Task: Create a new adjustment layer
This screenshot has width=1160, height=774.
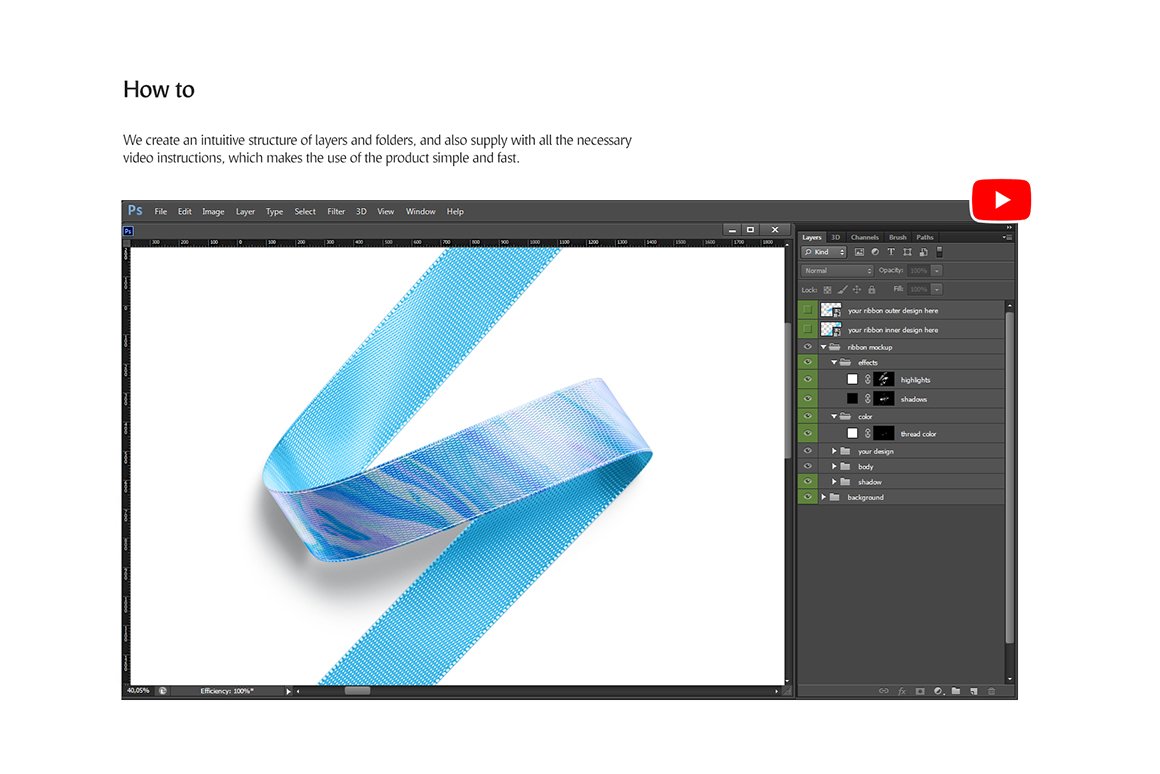Action: (938, 691)
